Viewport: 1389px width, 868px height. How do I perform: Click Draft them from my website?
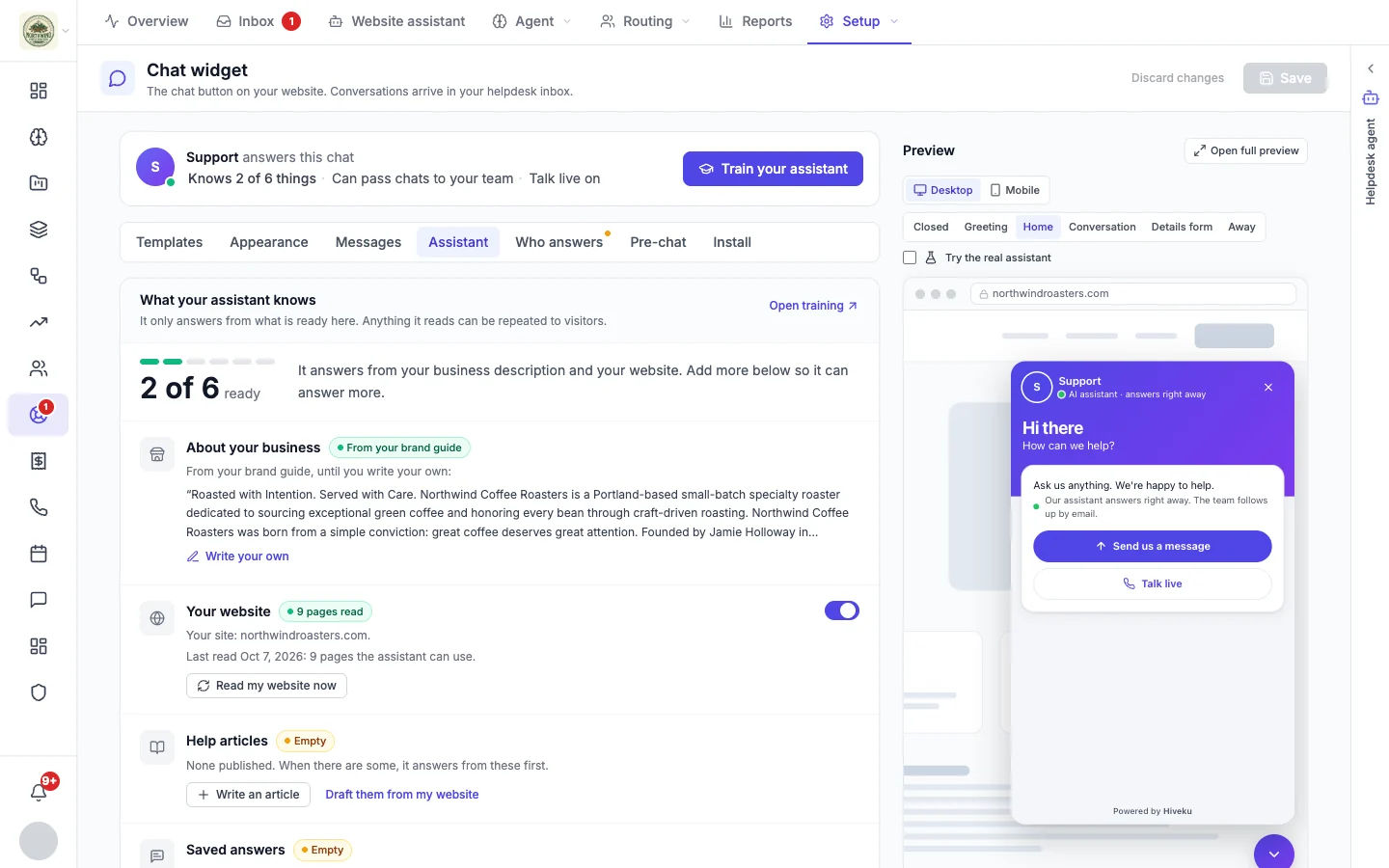pos(402,795)
